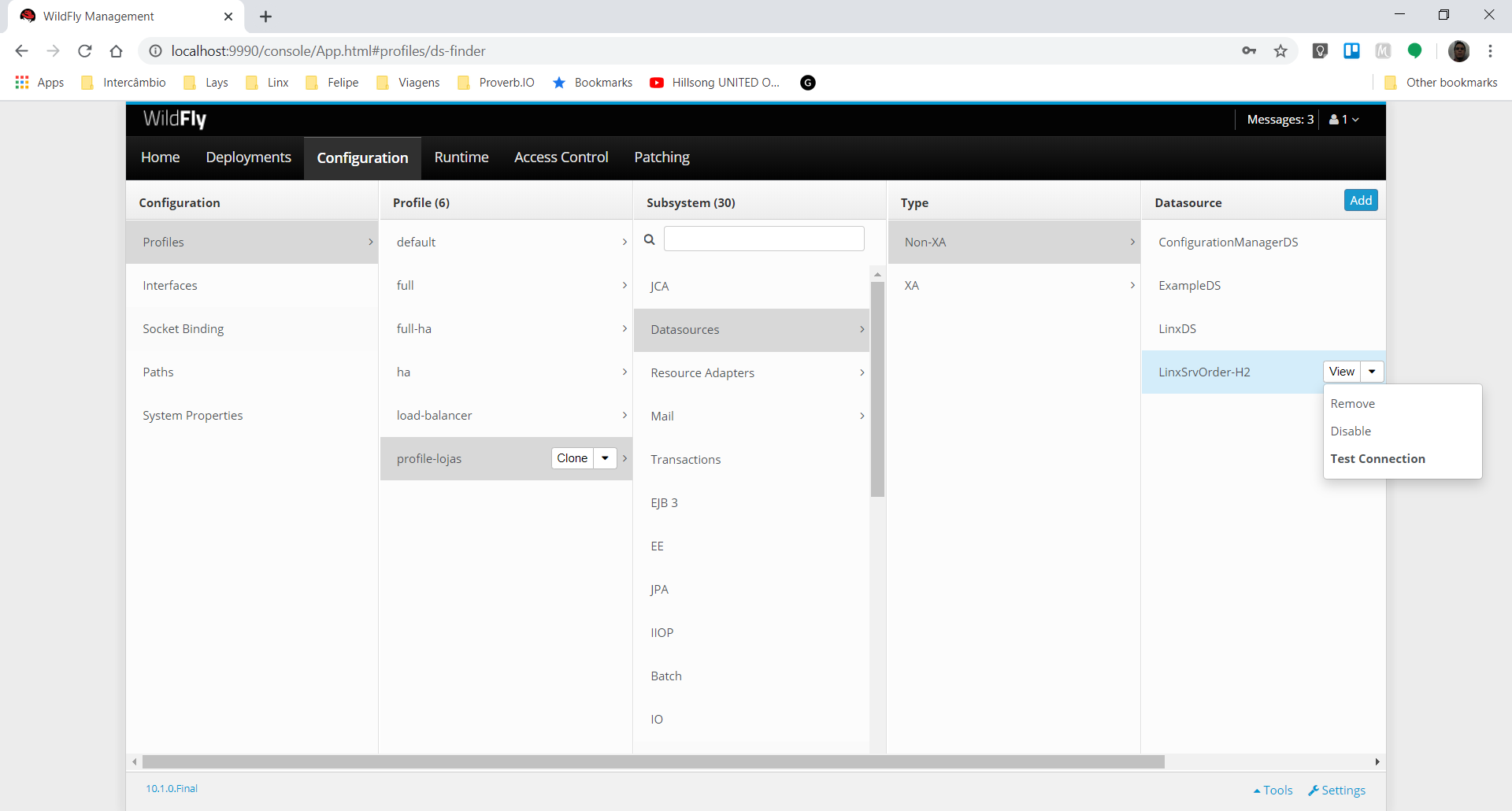Viewport: 1512px width, 811px height.
Task: Open the starred Bookmarks shortcut
Action: [x=592, y=83]
